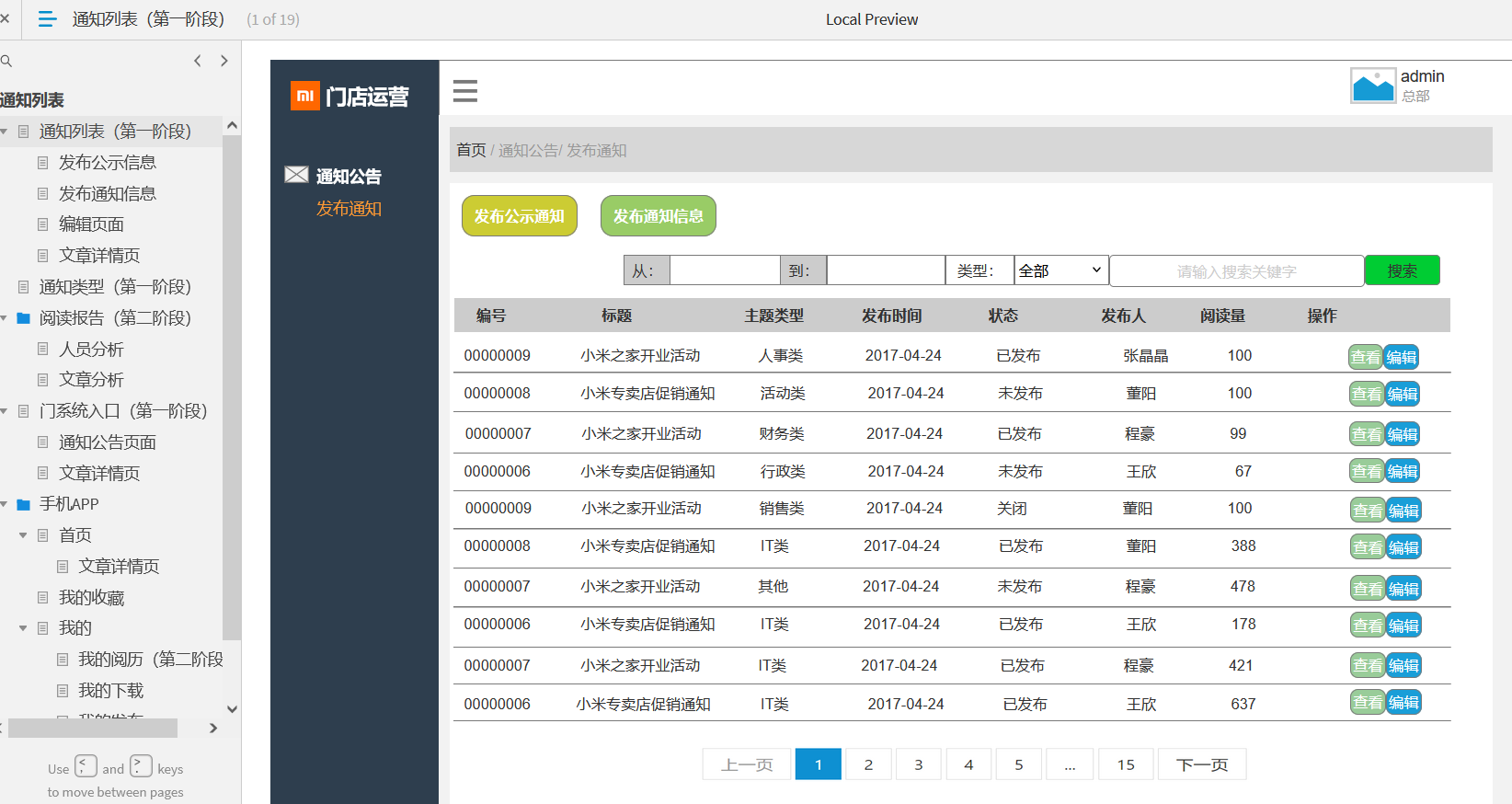The width and height of the screenshot is (1512, 804).
Task: Click 查看 for row with 637 reads
Action: (1367, 703)
